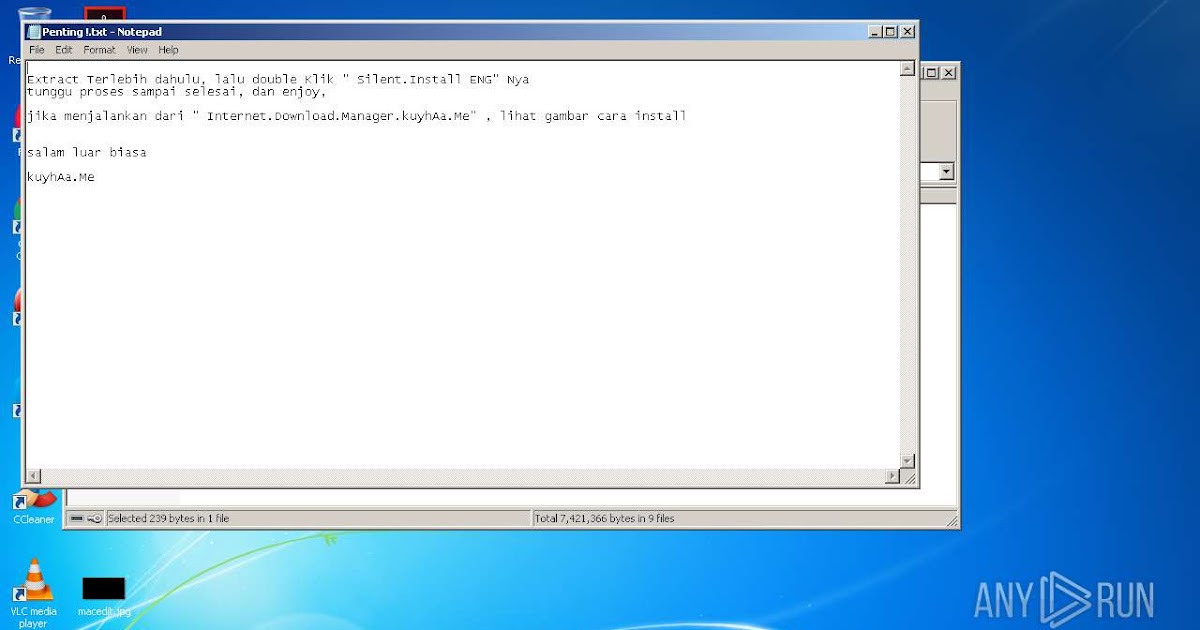Click the drive icon in archive status bar
Image resolution: width=1200 pixels, height=630 pixels.
pyautogui.click(x=77, y=518)
